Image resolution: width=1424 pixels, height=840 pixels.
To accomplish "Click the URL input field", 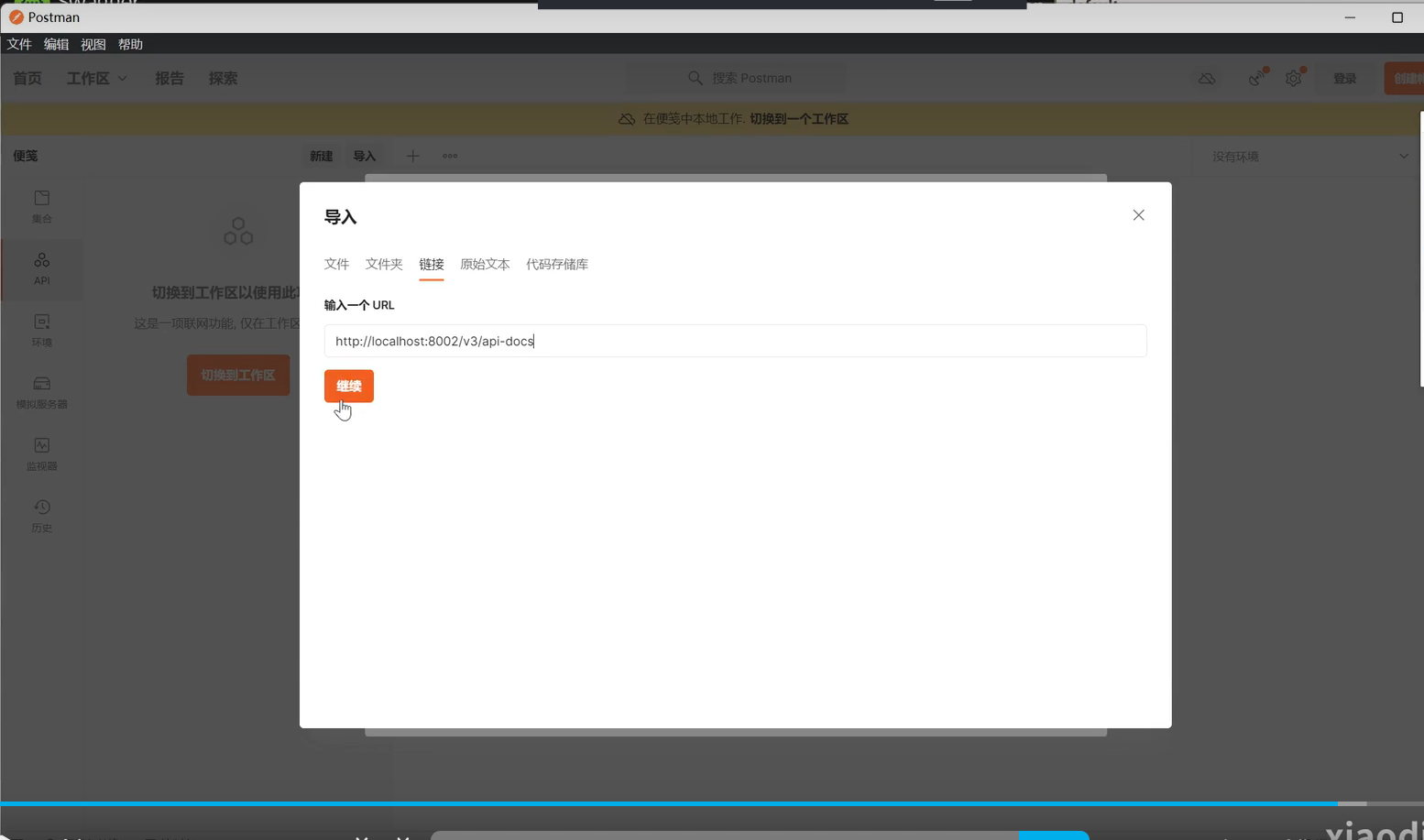I will 735,341.
